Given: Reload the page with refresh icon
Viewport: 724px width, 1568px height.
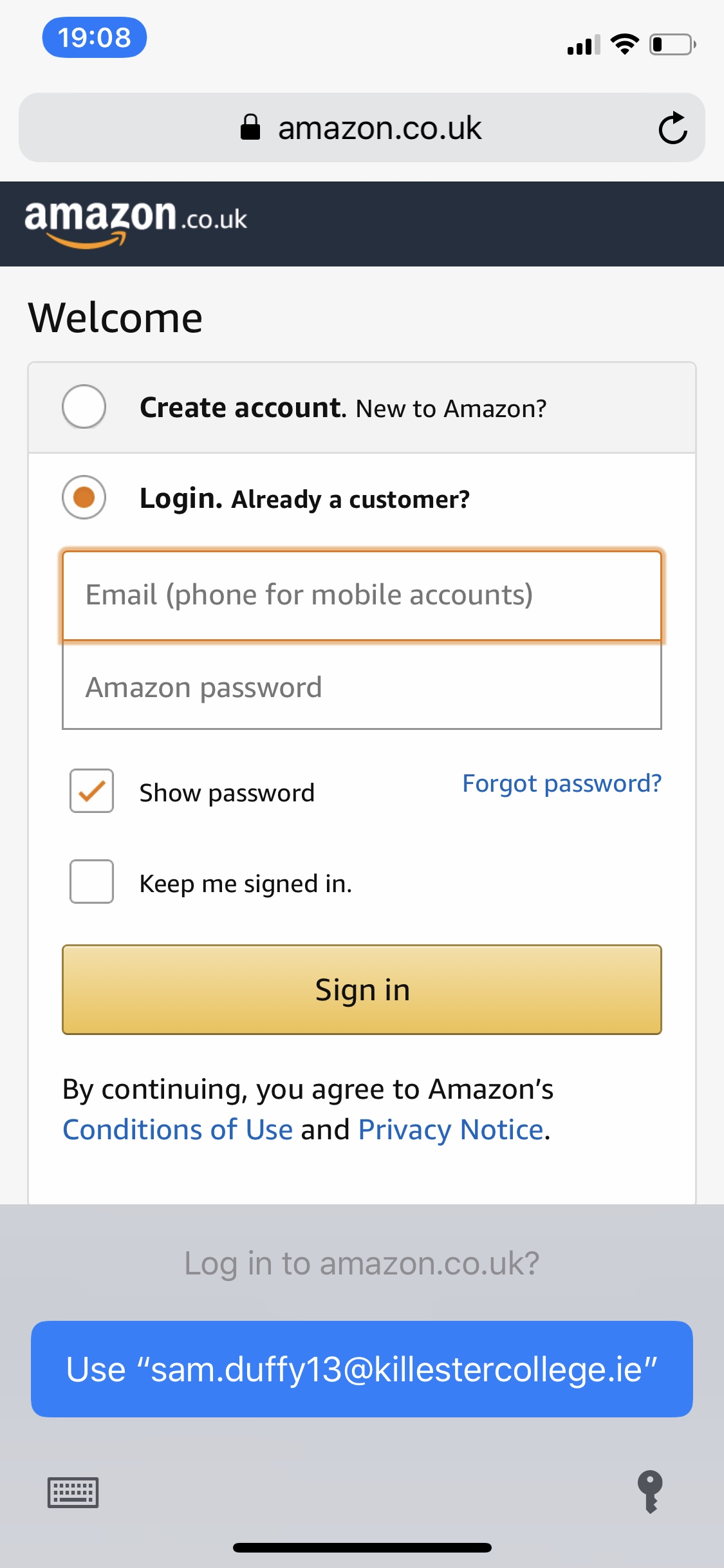Looking at the screenshot, I should click(673, 127).
